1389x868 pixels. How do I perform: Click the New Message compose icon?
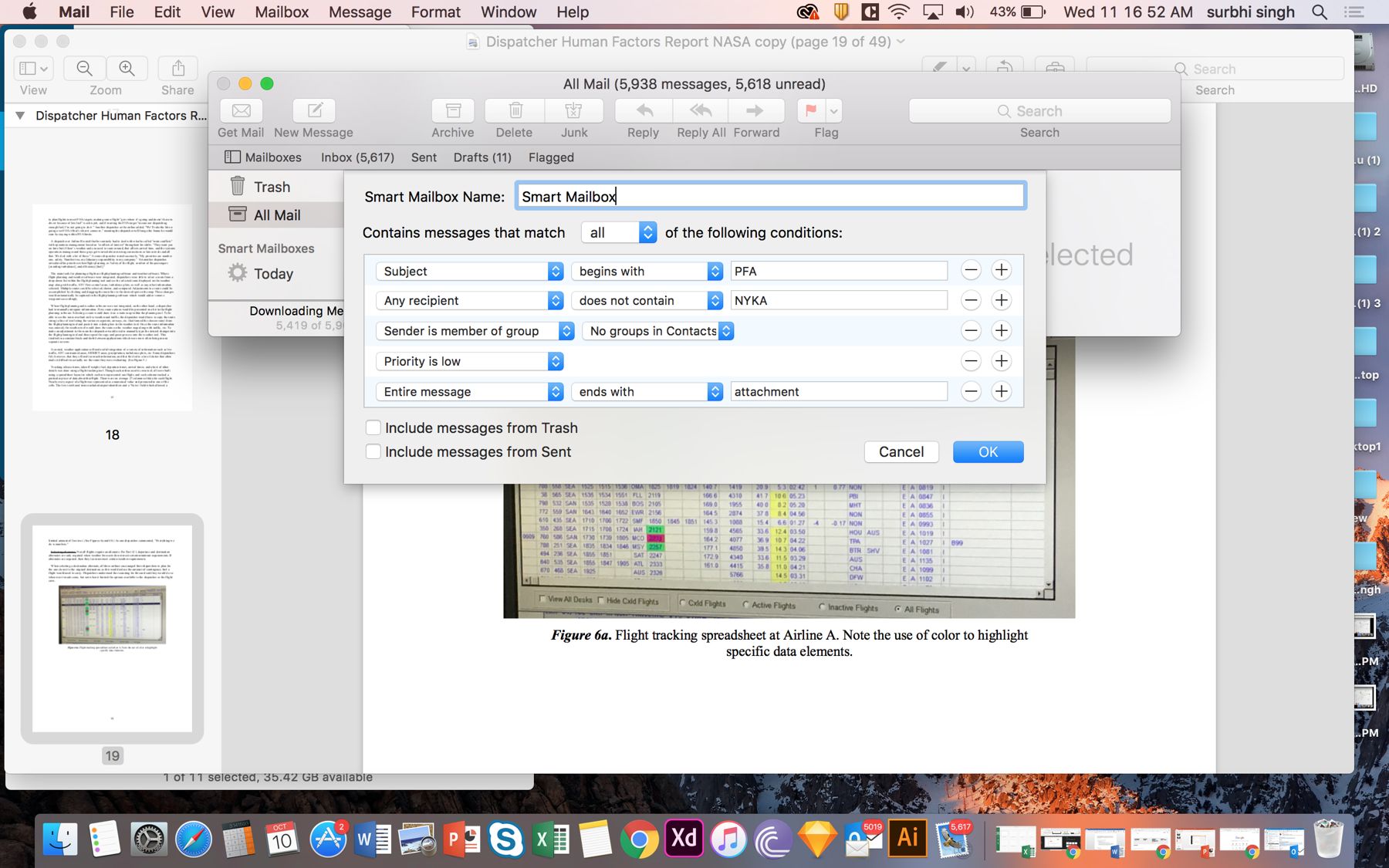coord(315,111)
